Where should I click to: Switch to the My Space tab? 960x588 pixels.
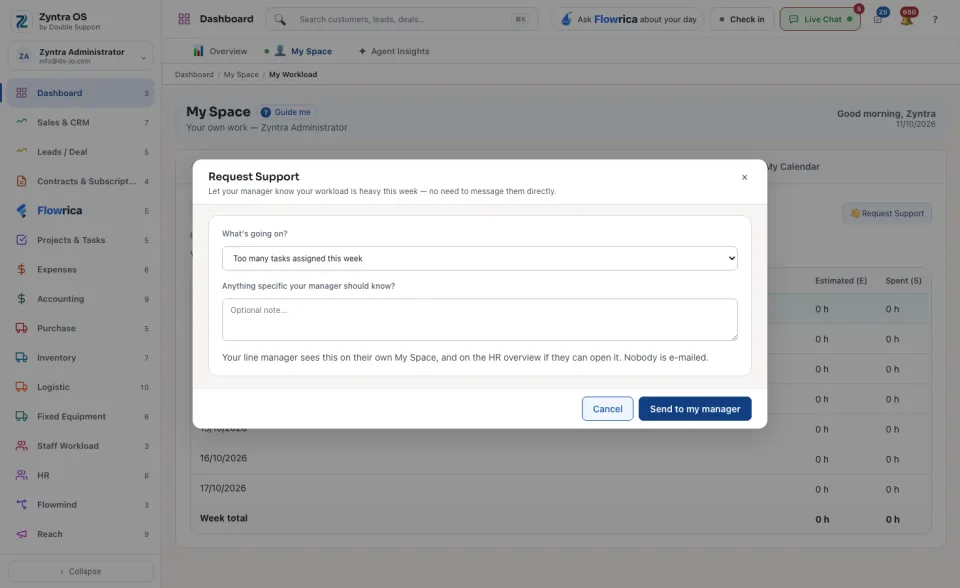[x=303, y=51]
